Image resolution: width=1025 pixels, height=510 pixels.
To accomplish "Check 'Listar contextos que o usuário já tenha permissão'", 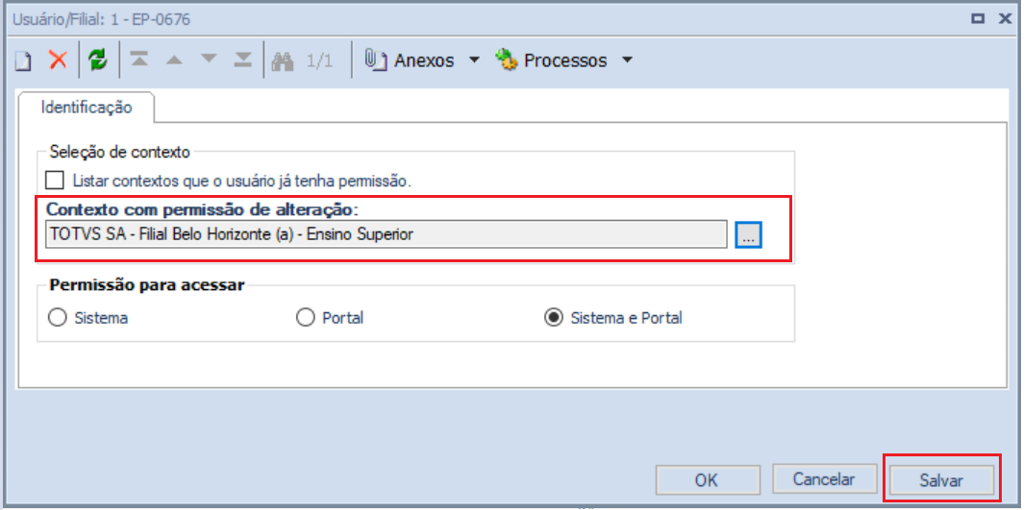I will click(56, 180).
